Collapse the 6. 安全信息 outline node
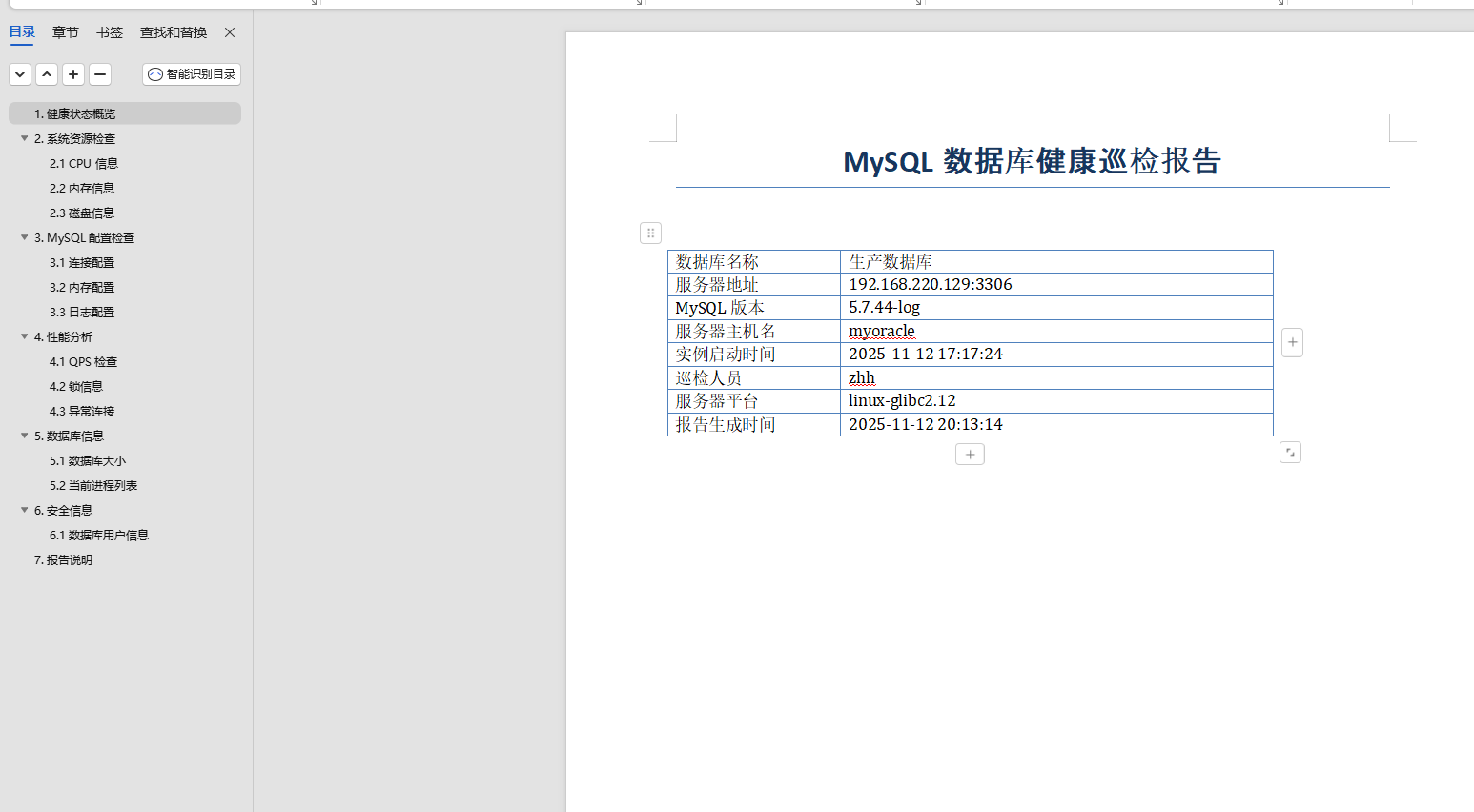The height and width of the screenshot is (812, 1474). click(x=25, y=510)
